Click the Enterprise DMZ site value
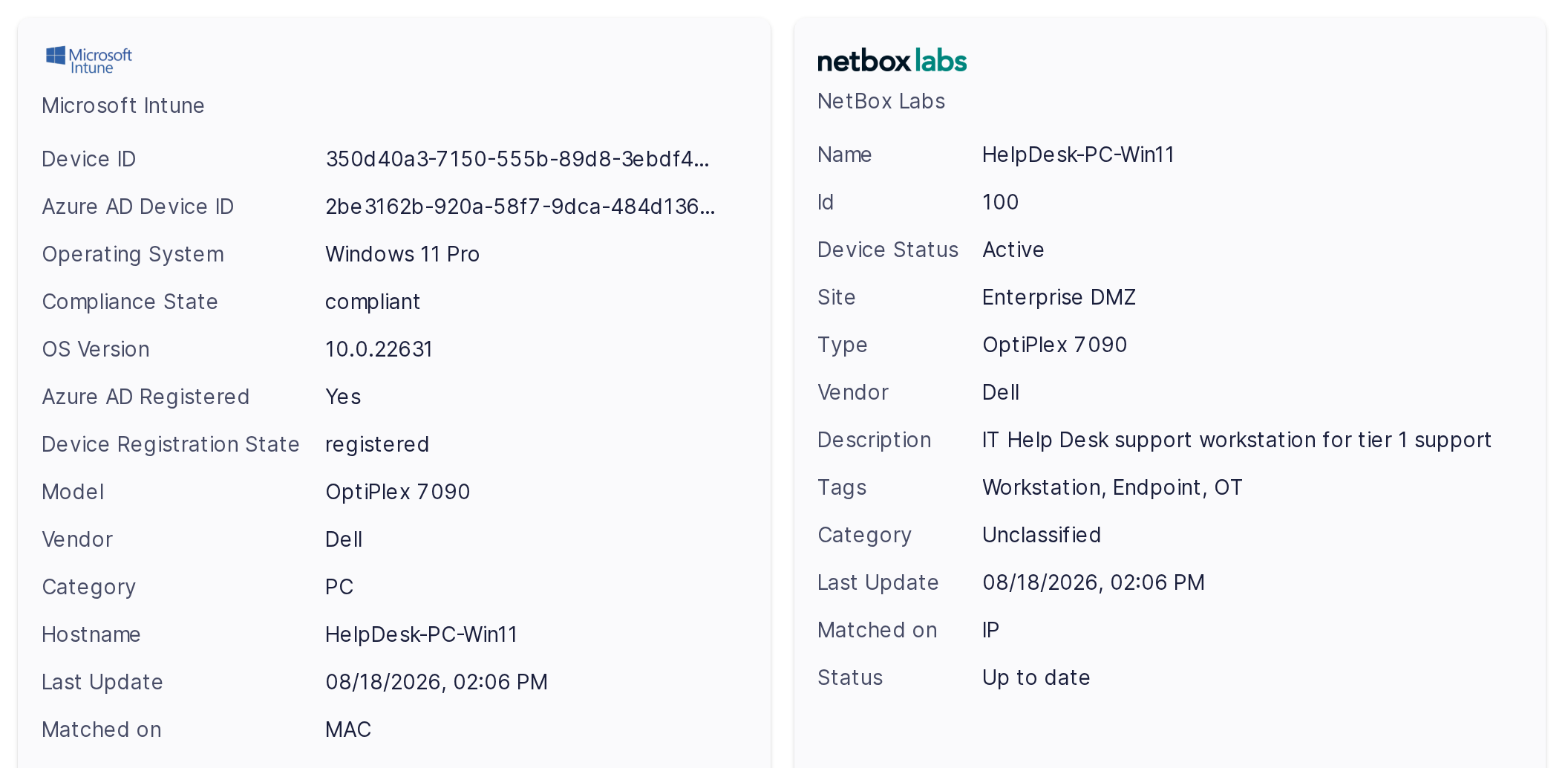1568x780 pixels. pos(1059,297)
